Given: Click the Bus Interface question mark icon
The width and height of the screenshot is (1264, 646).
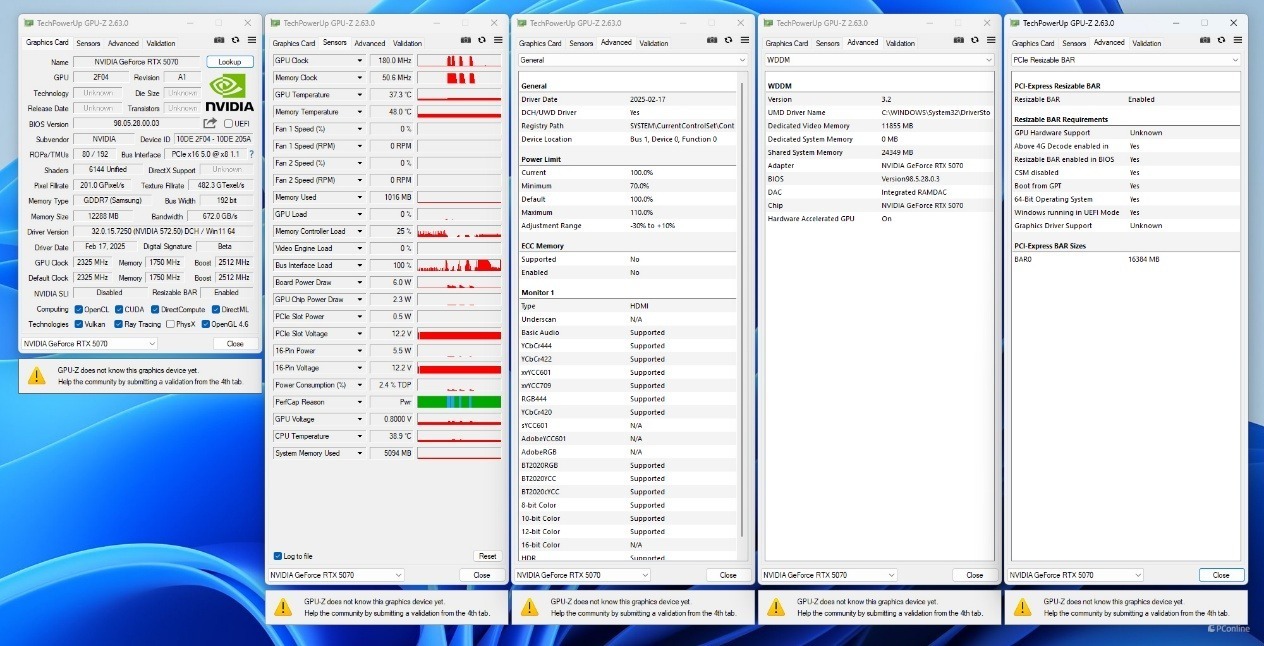Looking at the screenshot, I should tap(250, 154).
